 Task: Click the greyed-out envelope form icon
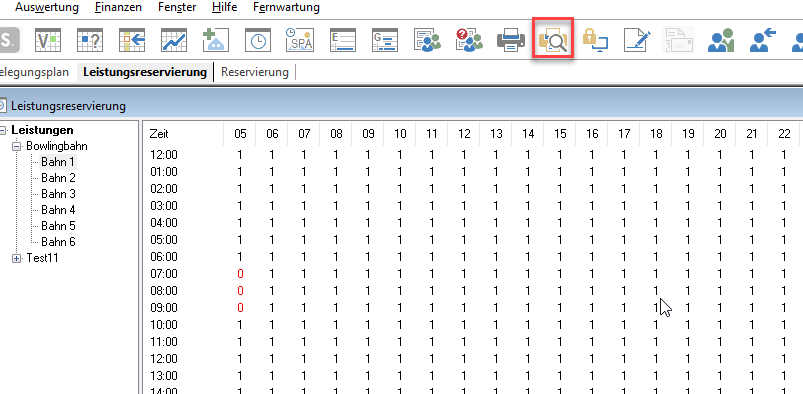point(679,40)
